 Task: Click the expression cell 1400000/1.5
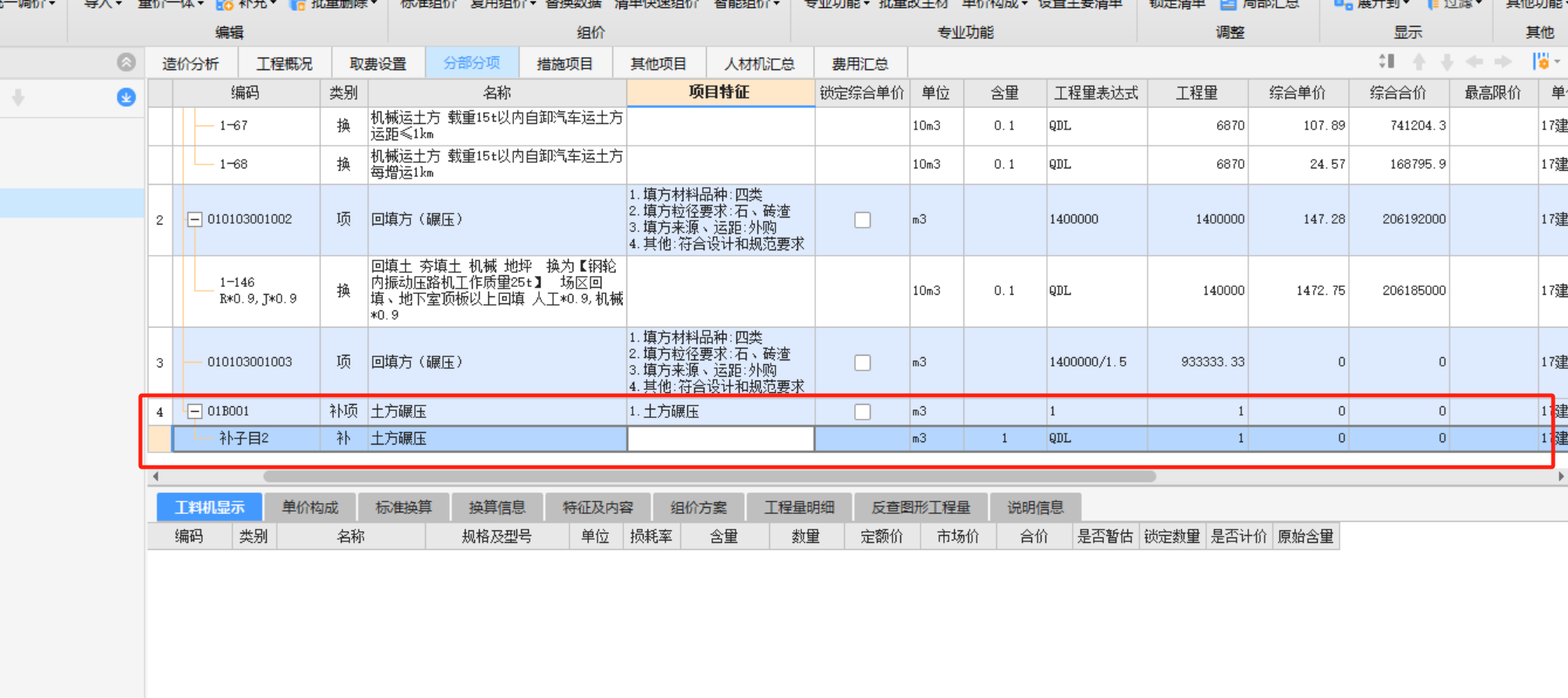tap(1096, 362)
